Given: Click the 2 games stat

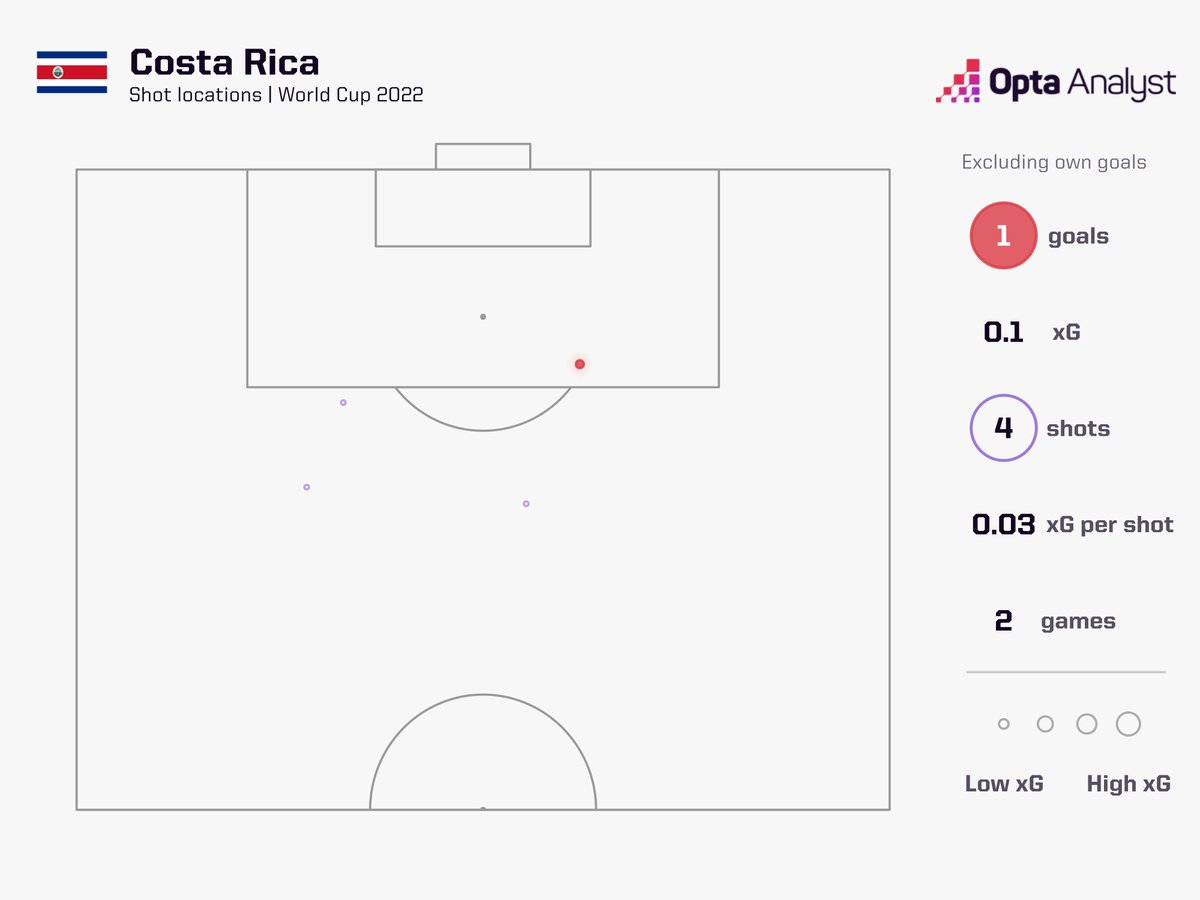Looking at the screenshot, I should tap(1055, 621).
